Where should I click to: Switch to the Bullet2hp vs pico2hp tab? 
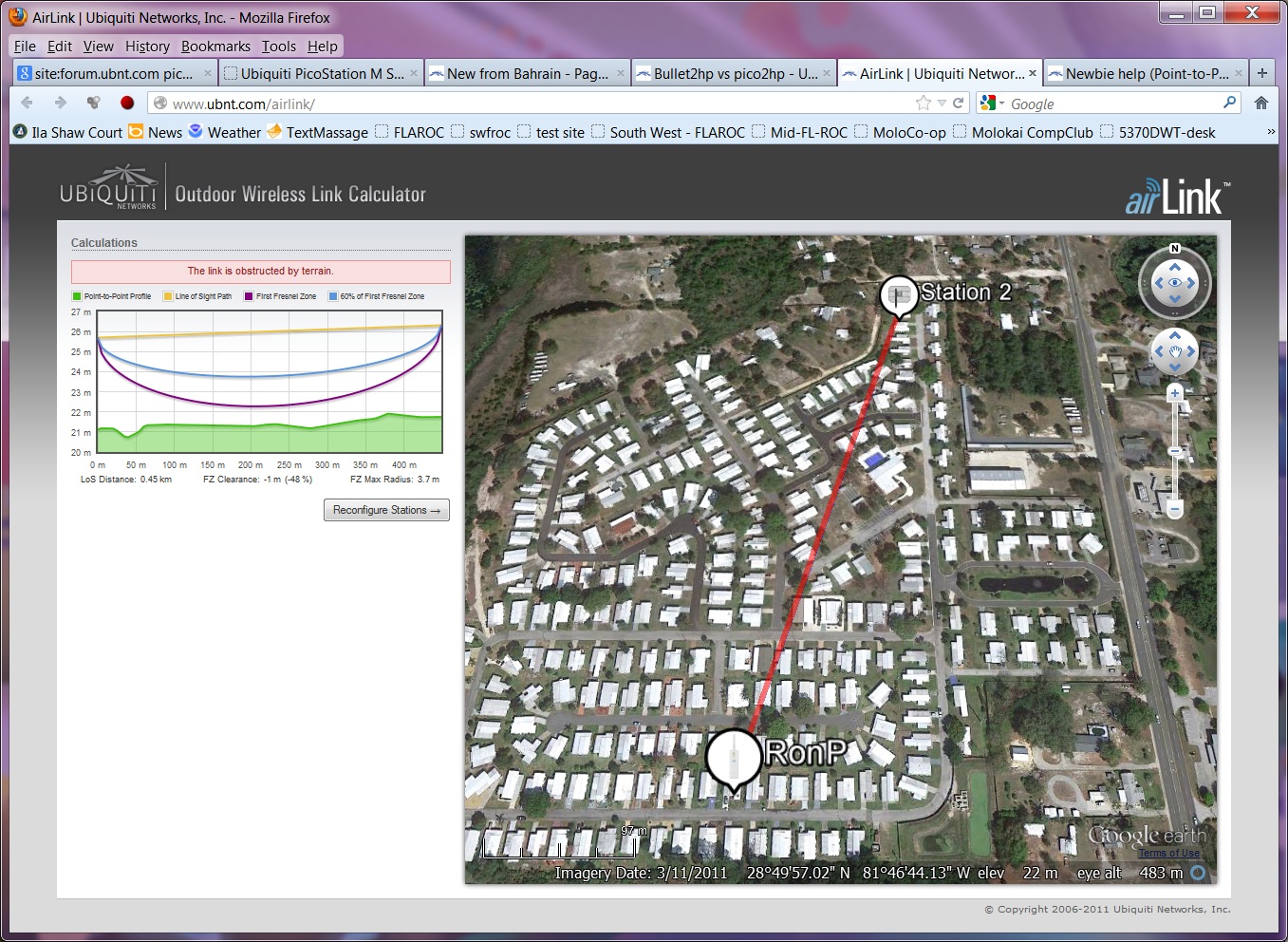pyautogui.click(x=733, y=73)
